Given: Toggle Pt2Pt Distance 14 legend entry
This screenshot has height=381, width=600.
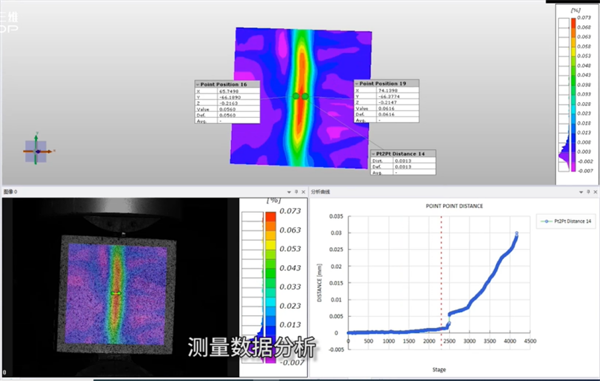Looking at the screenshot, I should tap(566, 221).
